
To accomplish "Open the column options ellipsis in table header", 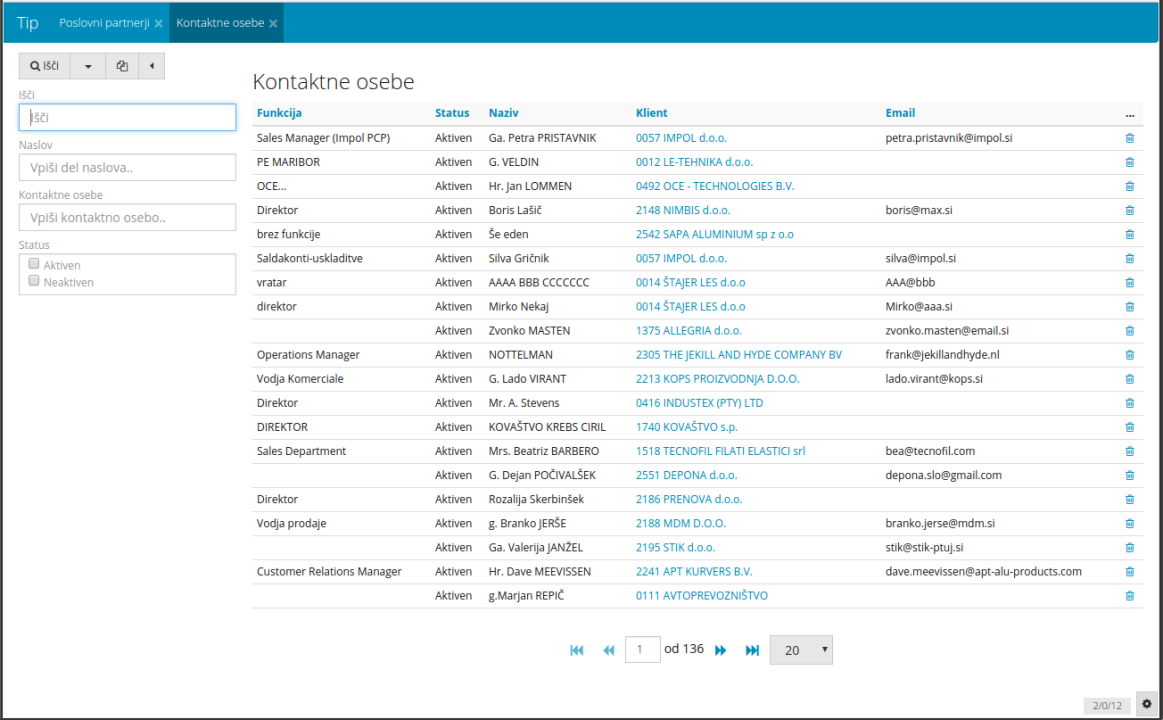I will 1129,114.
